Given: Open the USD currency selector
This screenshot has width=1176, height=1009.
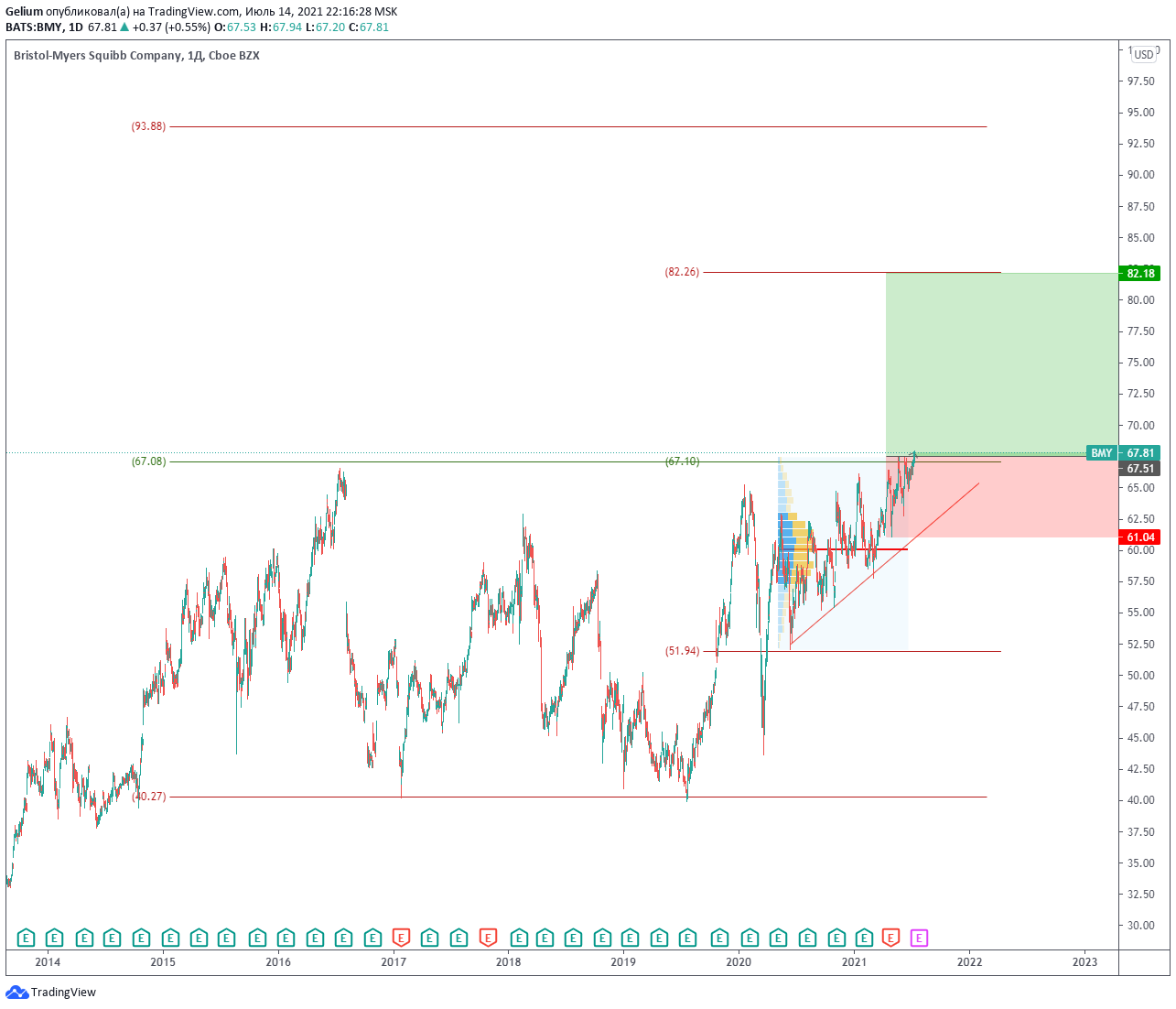Looking at the screenshot, I should [1144, 55].
